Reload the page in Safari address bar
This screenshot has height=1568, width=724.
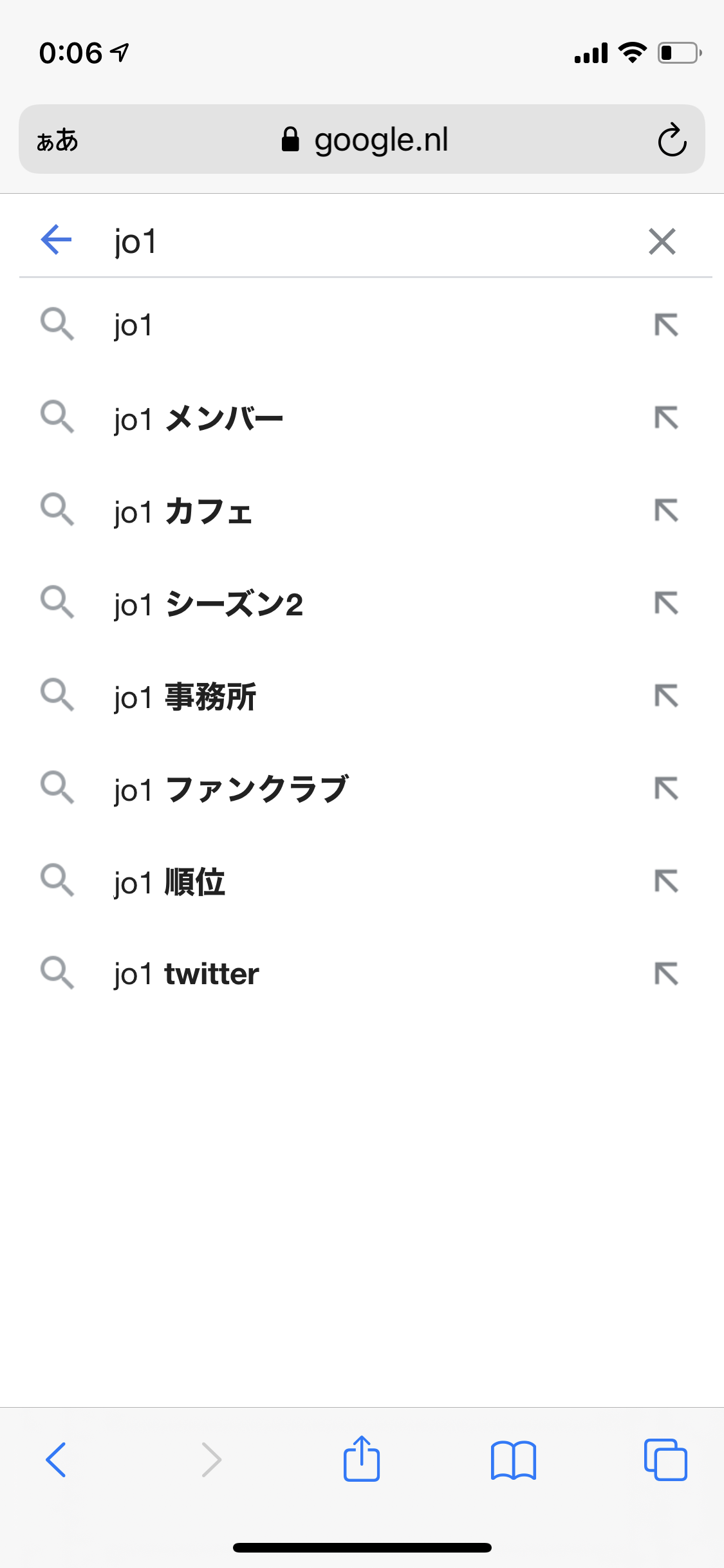(672, 140)
